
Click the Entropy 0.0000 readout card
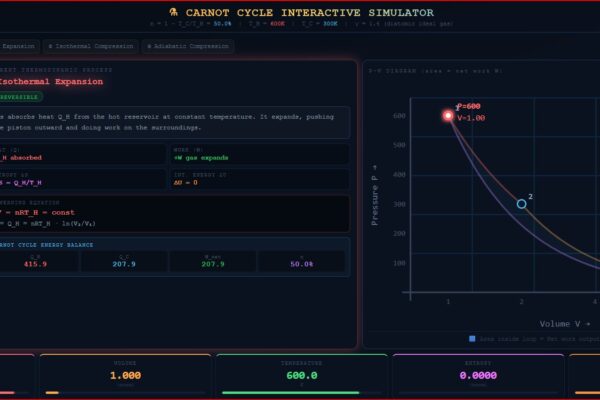coord(477,375)
